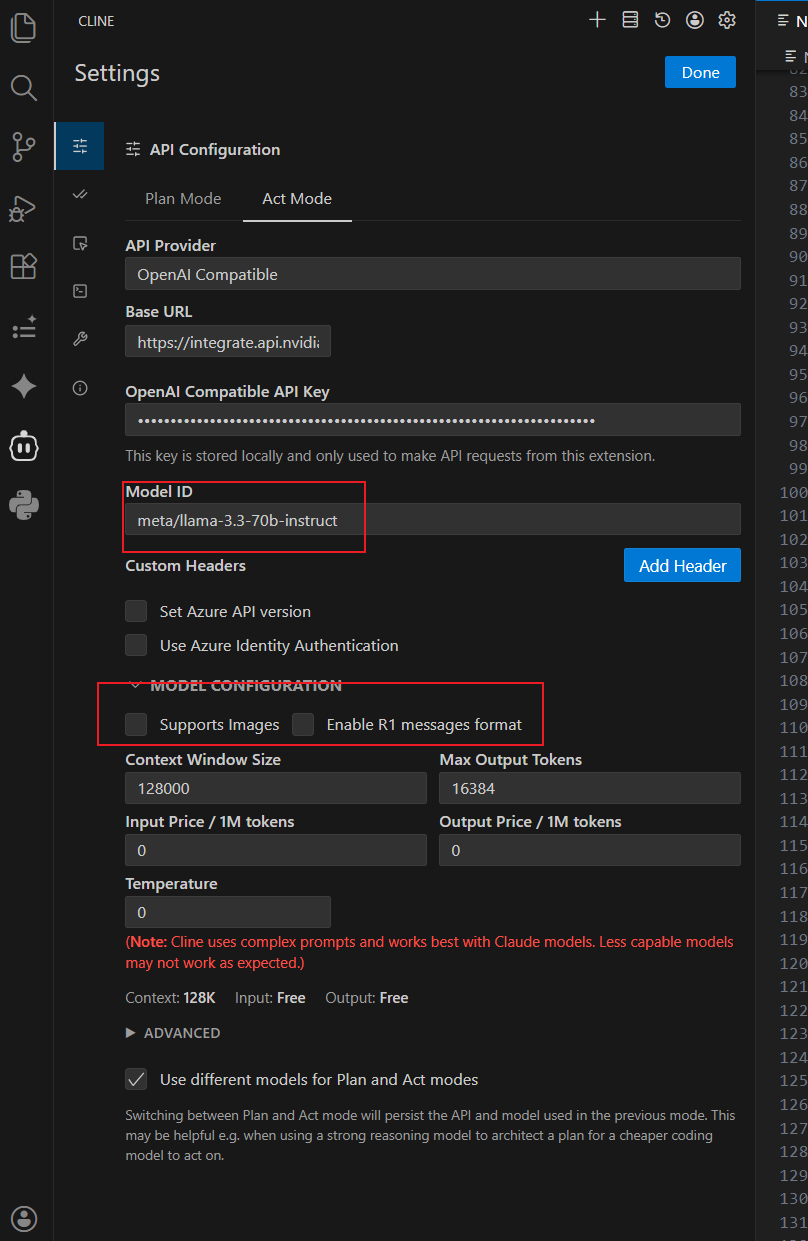
Task: Open Cline account profile icon
Action: (x=695, y=20)
